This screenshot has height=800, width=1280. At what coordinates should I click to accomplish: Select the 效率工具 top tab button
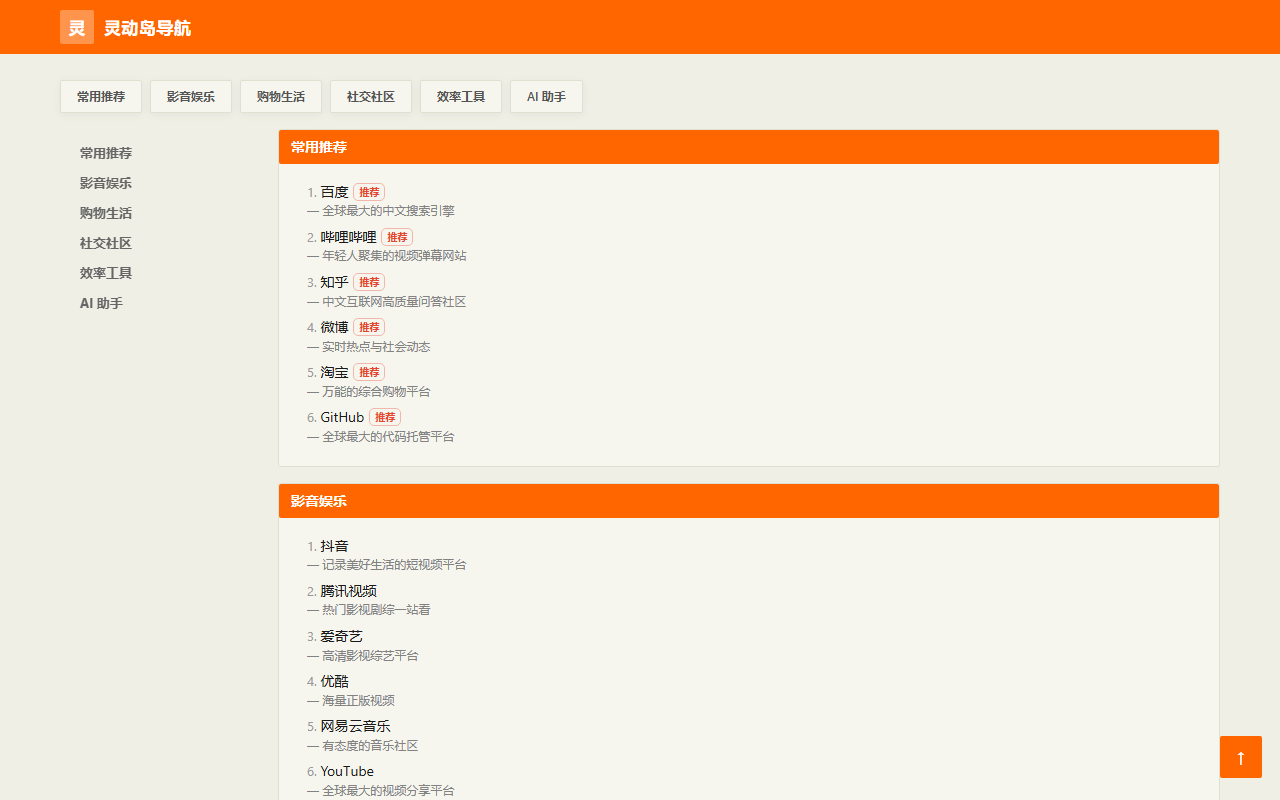pos(461,97)
